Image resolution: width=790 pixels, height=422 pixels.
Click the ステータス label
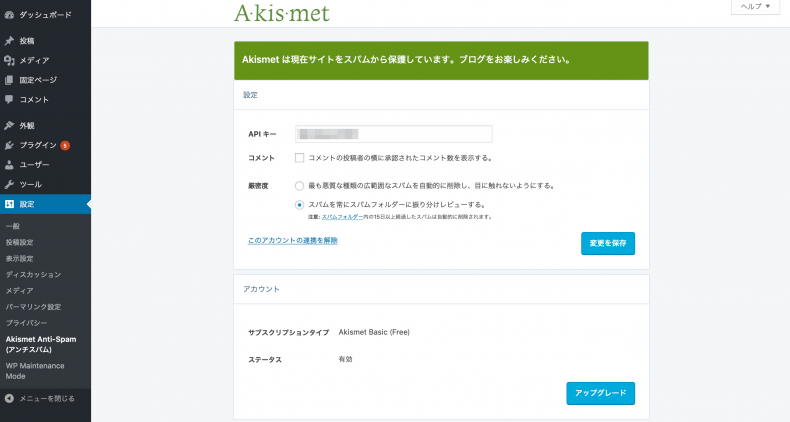pyautogui.click(x=265, y=360)
